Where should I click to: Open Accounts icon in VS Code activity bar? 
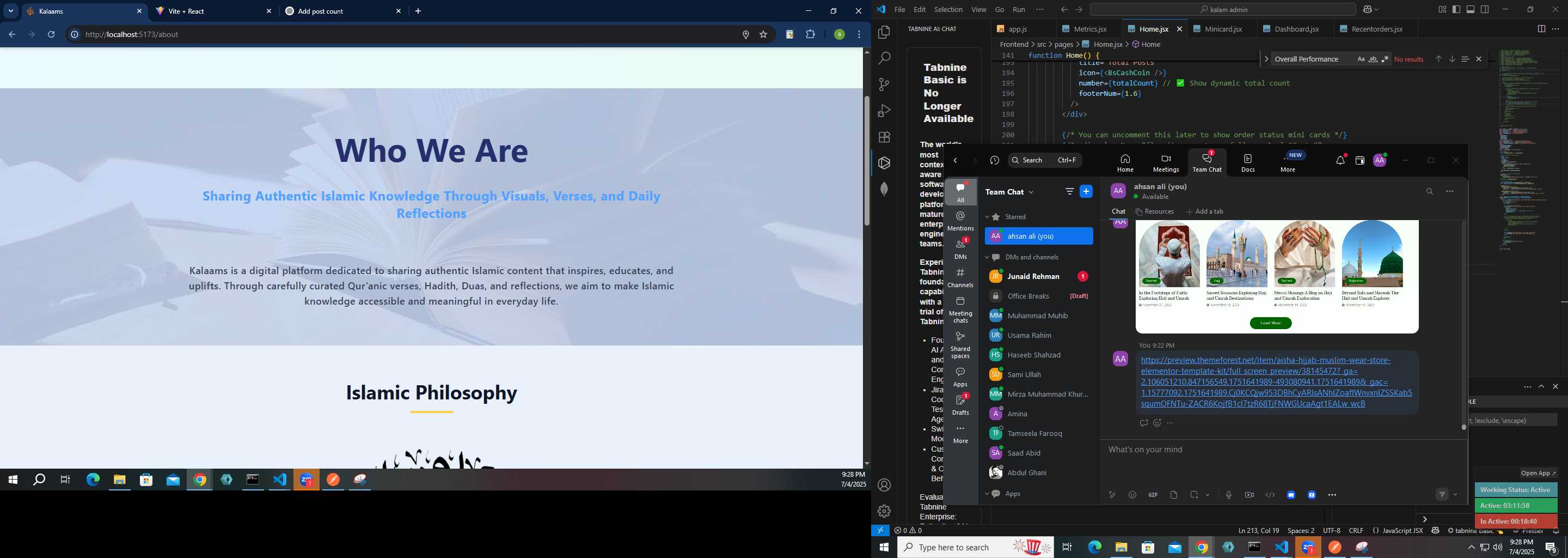click(x=884, y=485)
